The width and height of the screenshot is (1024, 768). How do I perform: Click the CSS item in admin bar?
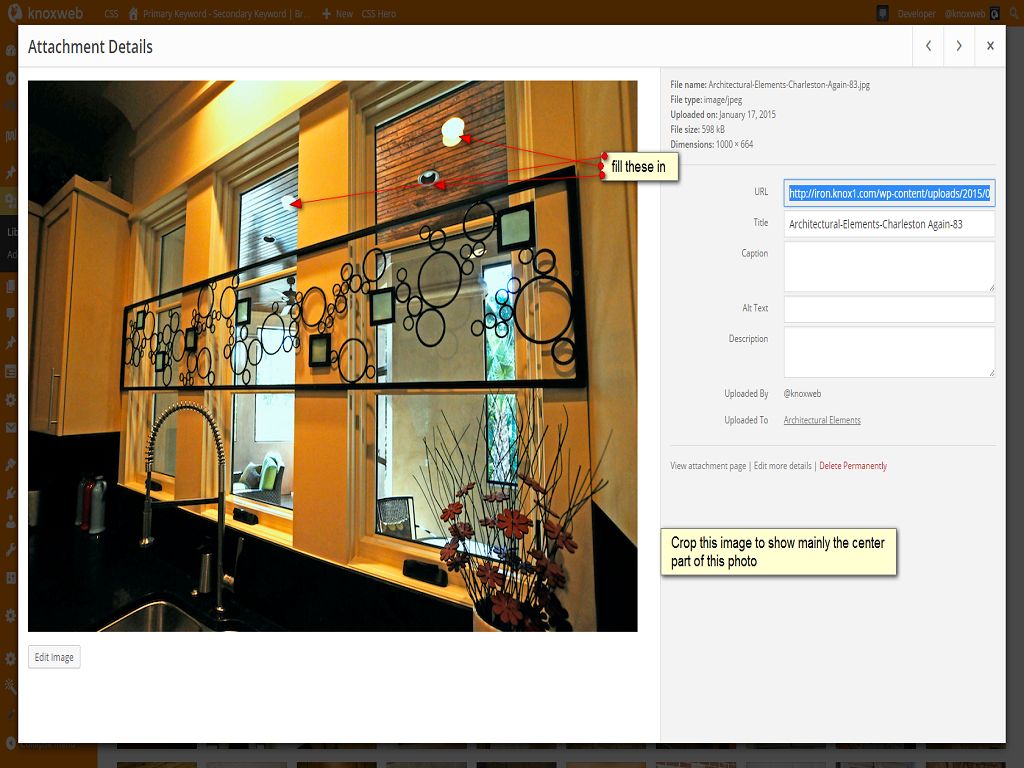coord(111,13)
